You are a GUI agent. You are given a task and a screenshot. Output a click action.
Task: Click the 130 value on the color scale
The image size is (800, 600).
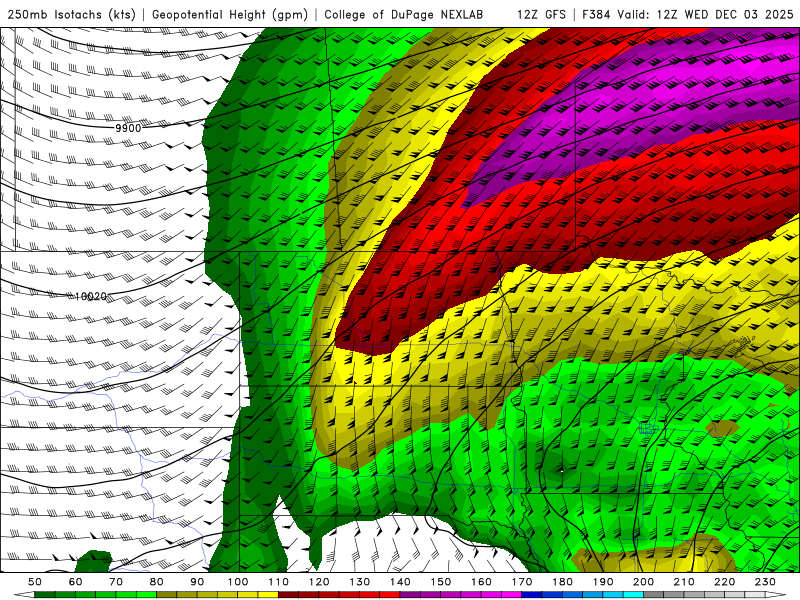point(359,582)
